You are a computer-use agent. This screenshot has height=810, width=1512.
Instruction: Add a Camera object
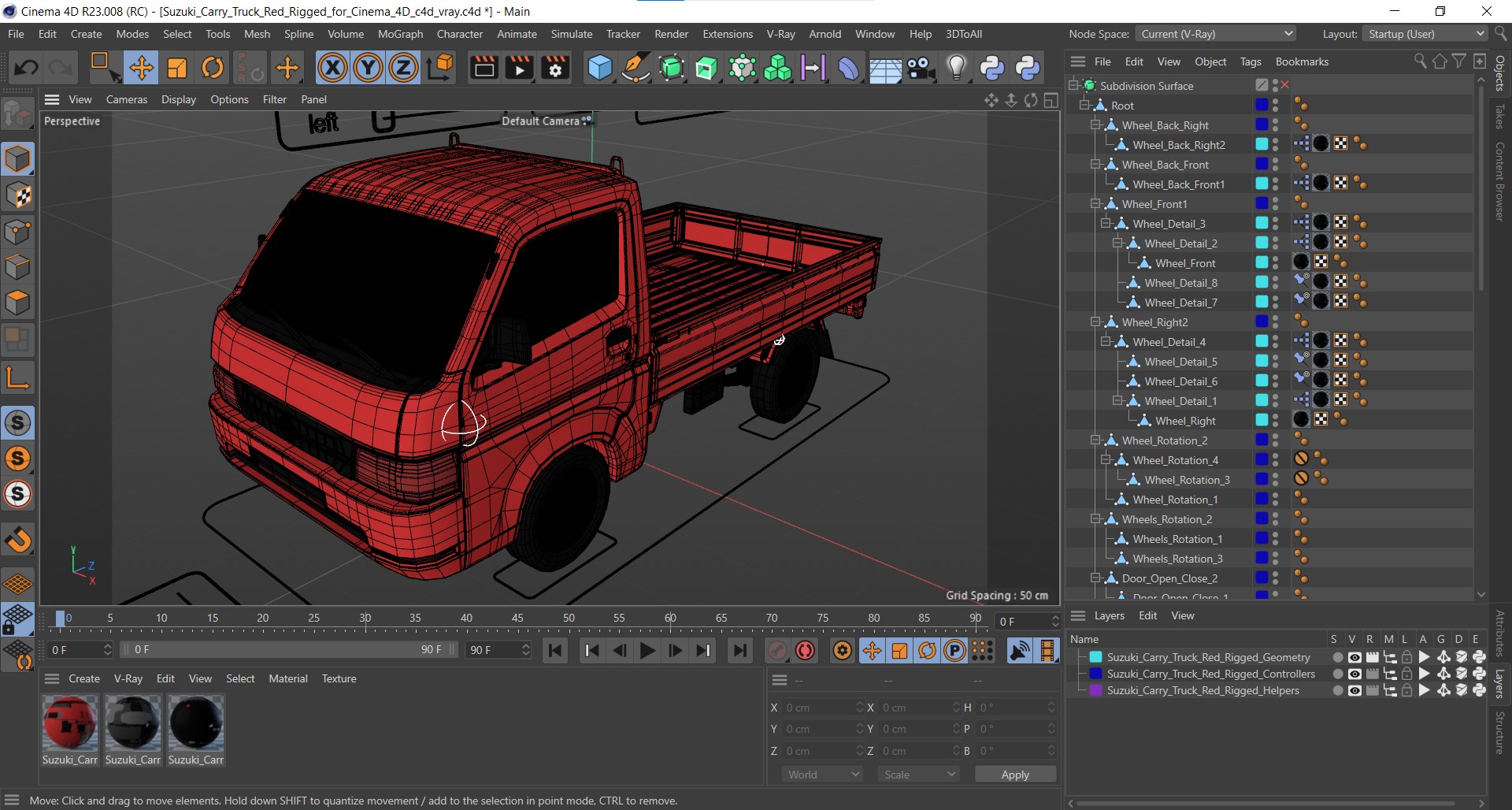click(x=921, y=68)
